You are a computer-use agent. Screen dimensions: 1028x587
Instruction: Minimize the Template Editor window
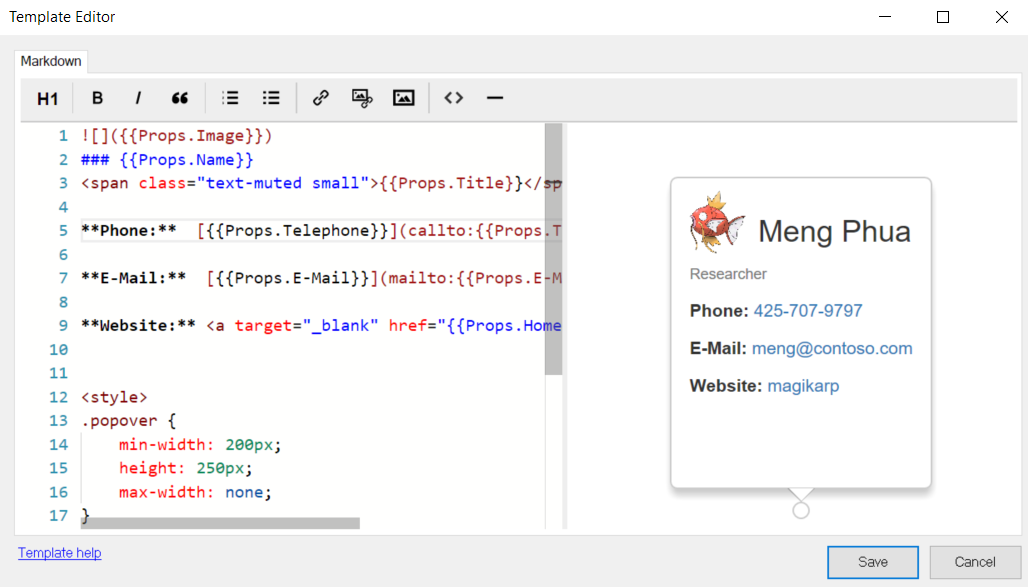(885, 17)
